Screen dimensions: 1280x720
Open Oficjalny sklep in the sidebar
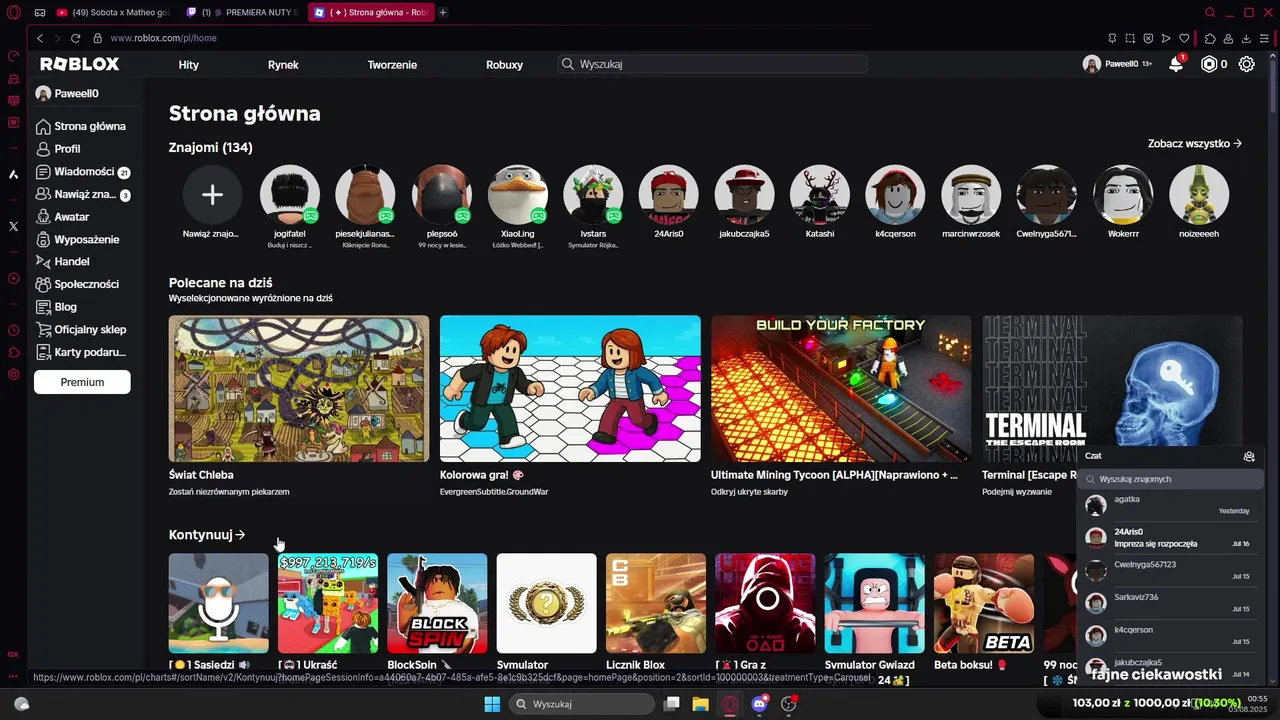(x=82, y=330)
